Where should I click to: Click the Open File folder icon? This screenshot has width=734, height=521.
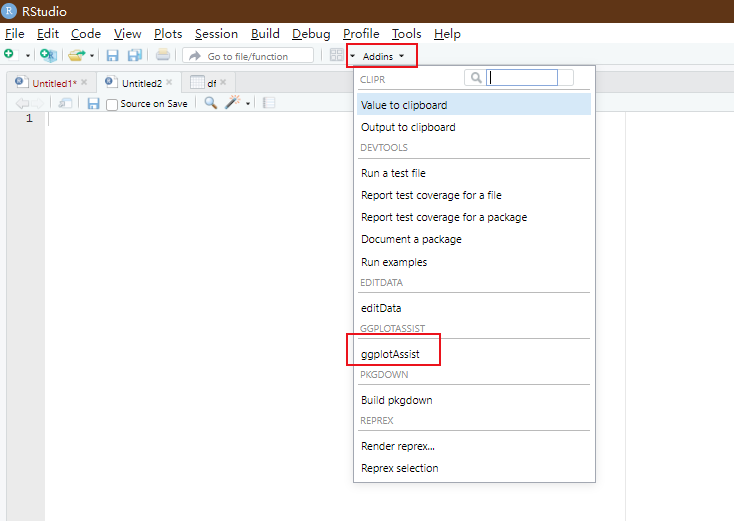77,55
